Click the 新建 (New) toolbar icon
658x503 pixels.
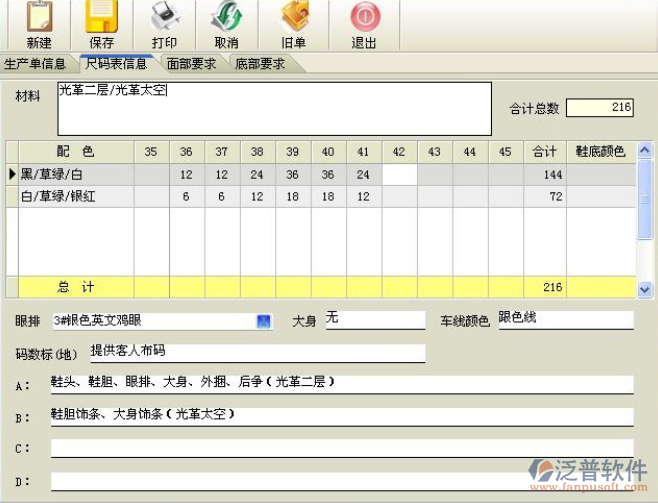point(39,18)
